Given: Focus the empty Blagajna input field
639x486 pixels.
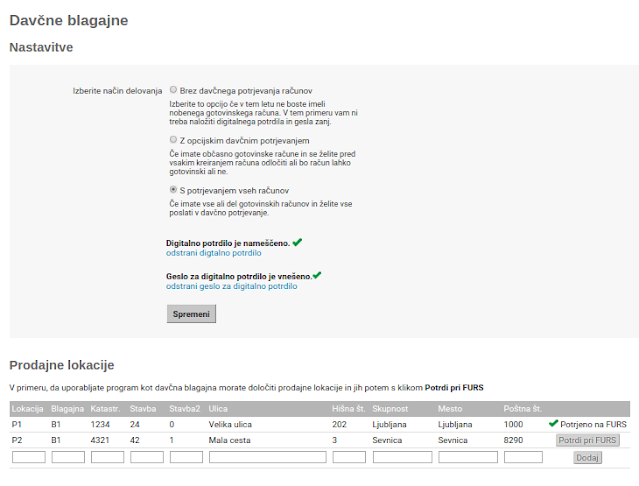Looking at the screenshot, I should click(68, 457).
